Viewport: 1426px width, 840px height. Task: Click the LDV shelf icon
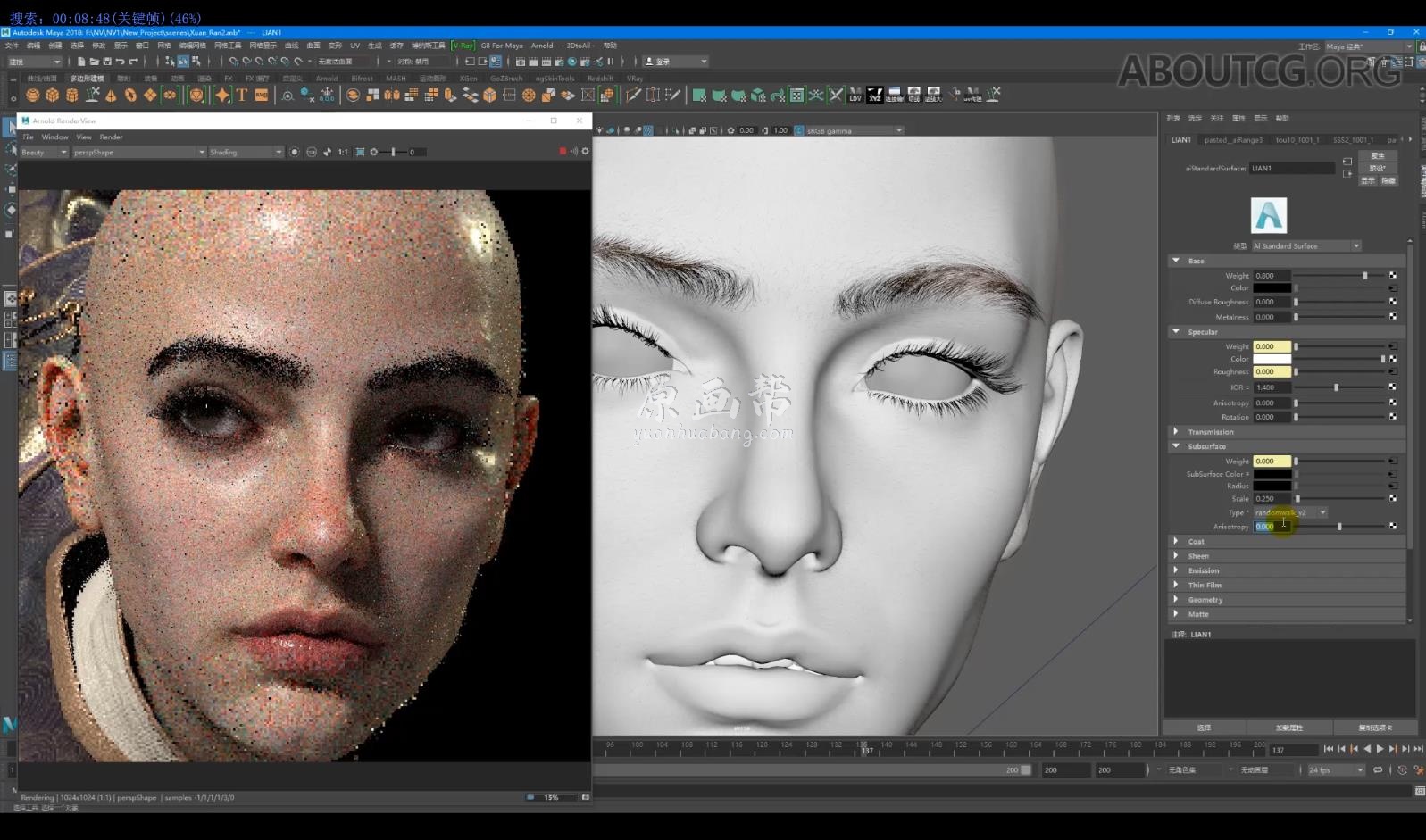point(855,95)
